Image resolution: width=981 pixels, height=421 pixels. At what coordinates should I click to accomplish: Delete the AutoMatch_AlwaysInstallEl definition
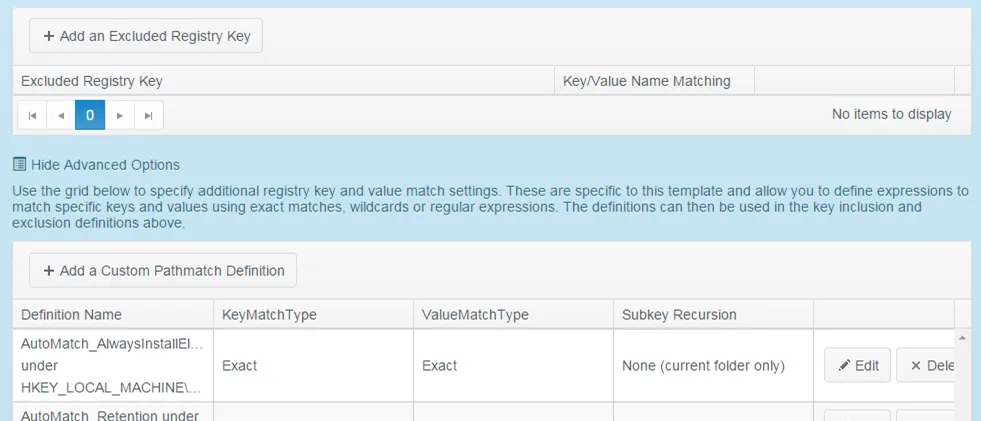pos(925,365)
